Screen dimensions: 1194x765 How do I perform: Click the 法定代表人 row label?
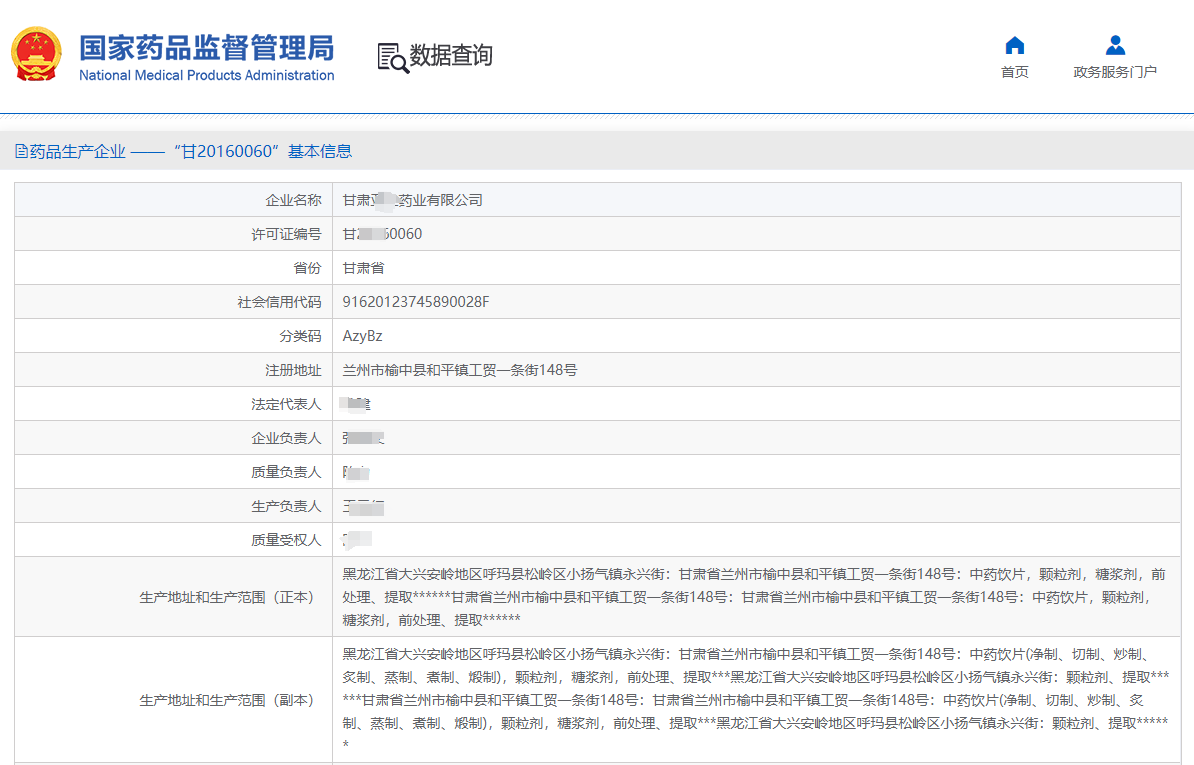click(286, 404)
